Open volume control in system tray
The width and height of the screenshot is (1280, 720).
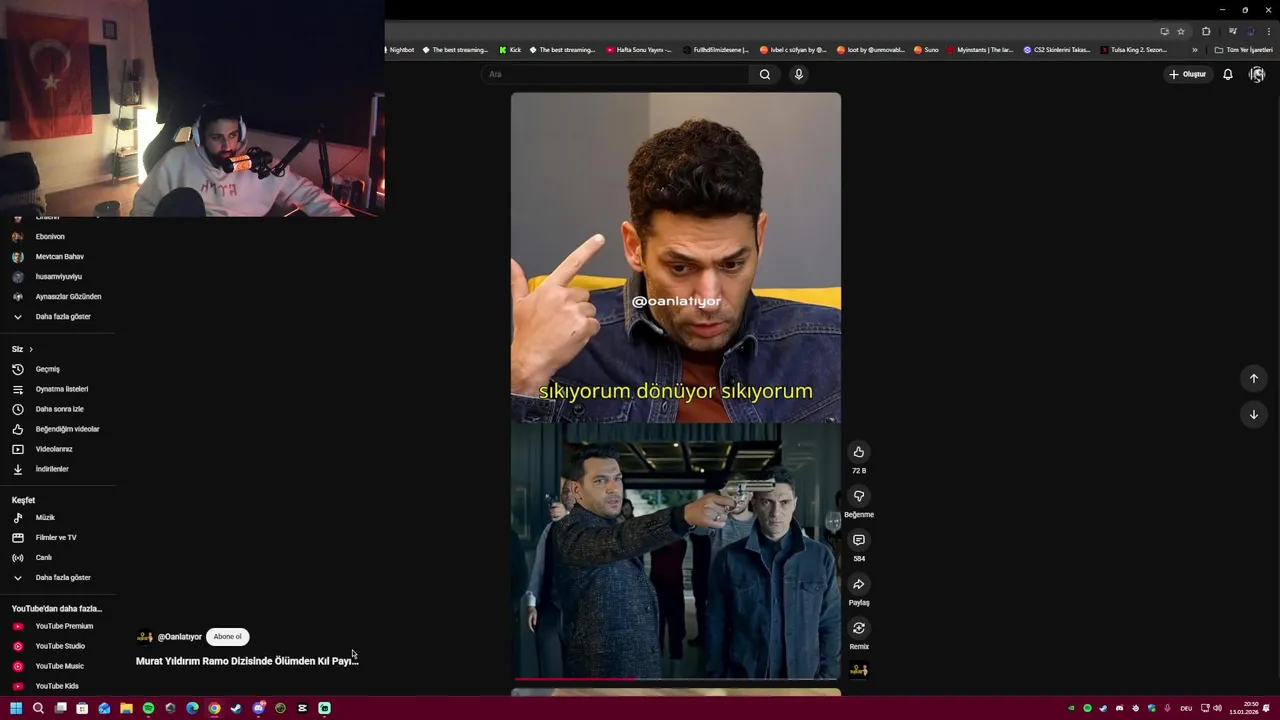(x=1217, y=708)
